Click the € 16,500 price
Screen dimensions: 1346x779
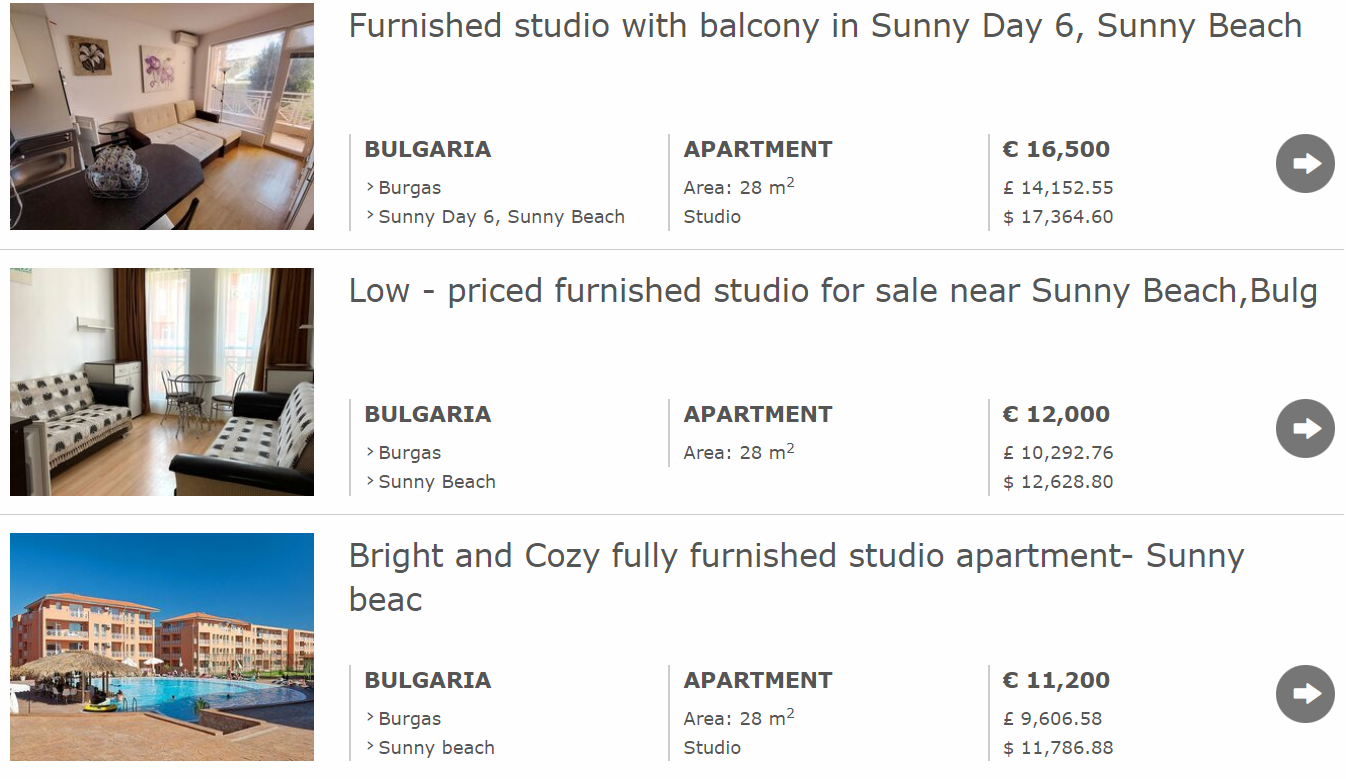pyautogui.click(x=1056, y=150)
